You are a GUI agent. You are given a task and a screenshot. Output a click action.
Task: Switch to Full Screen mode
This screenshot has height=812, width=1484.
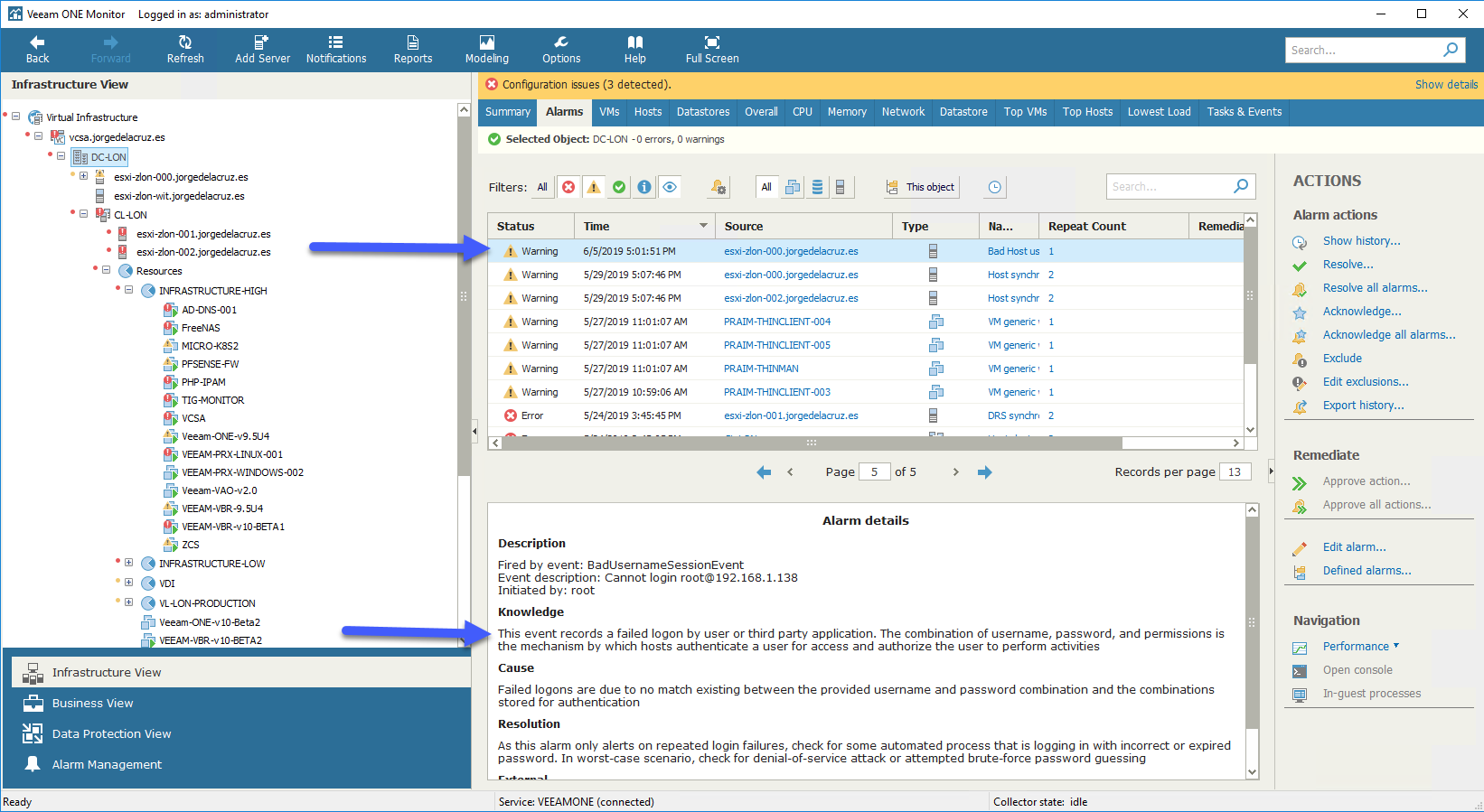click(711, 49)
